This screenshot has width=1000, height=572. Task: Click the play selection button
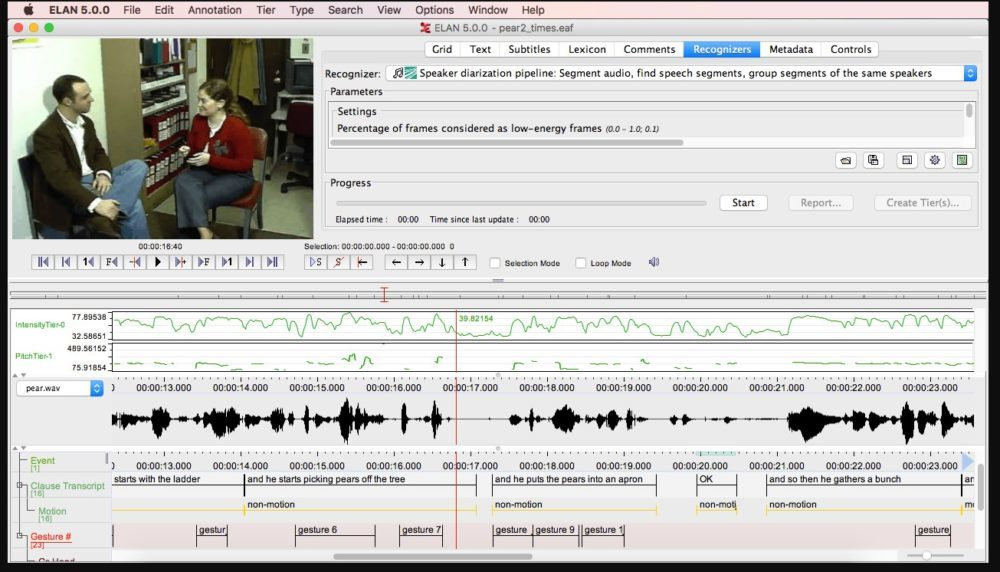[316, 262]
